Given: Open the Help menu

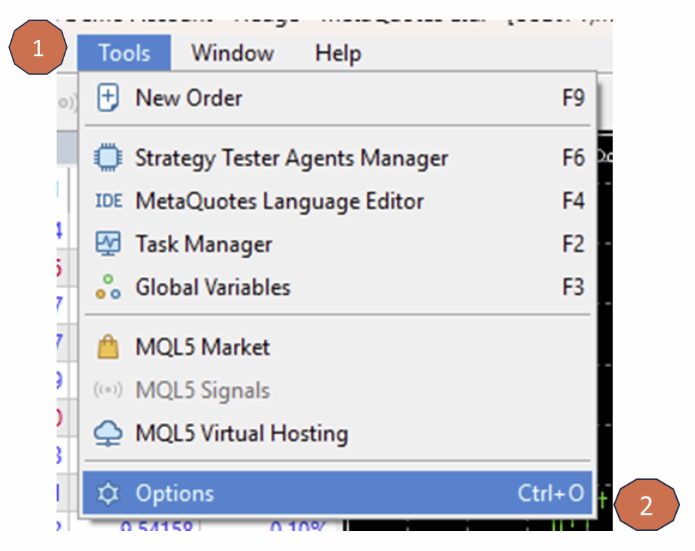Looking at the screenshot, I should coord(337,53).
